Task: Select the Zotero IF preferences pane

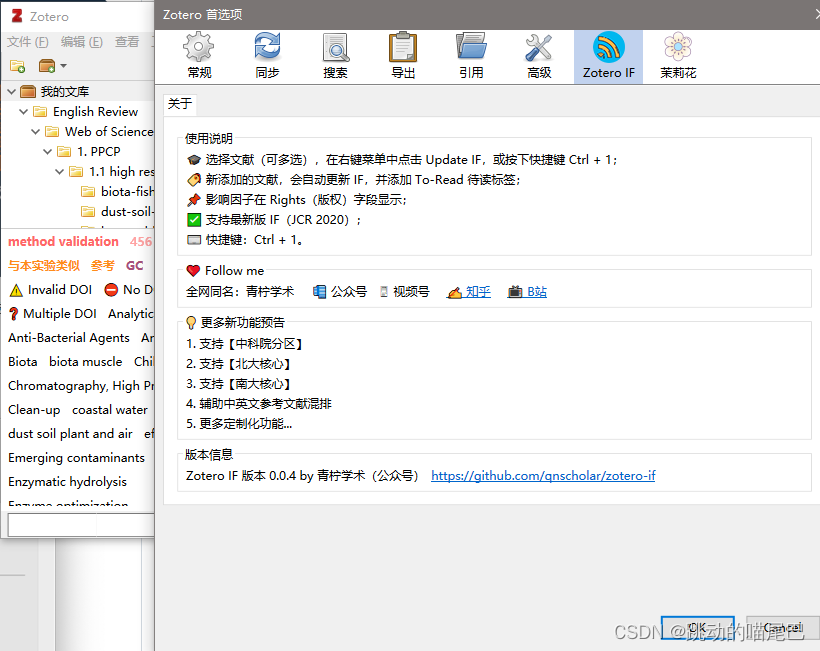Action: click(x=608, y=56)
